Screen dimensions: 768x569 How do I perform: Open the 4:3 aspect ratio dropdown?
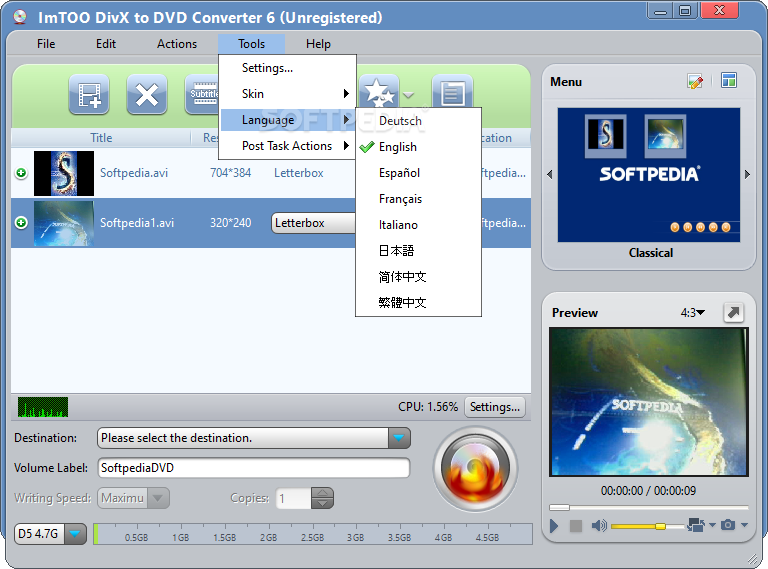[692, 312]
